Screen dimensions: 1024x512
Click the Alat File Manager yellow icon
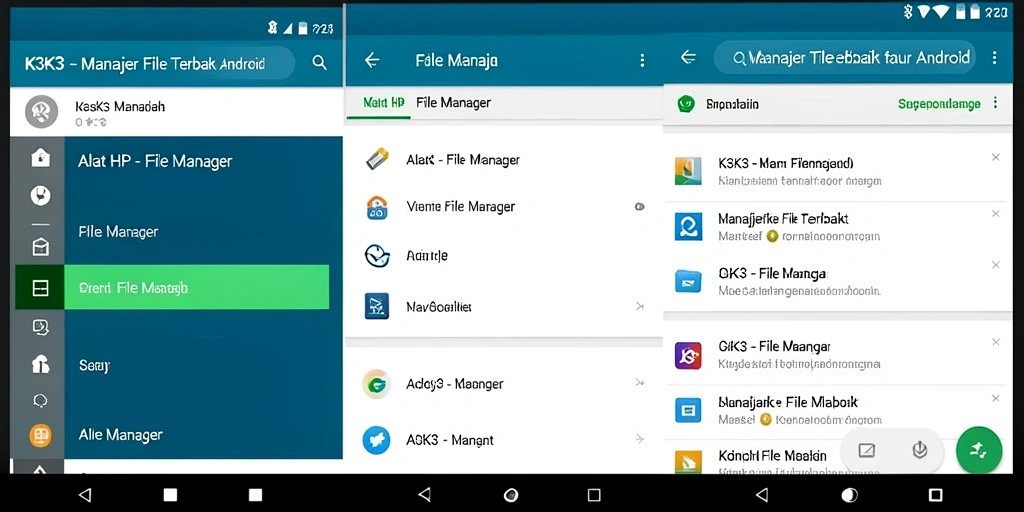[x=377, y=159]
